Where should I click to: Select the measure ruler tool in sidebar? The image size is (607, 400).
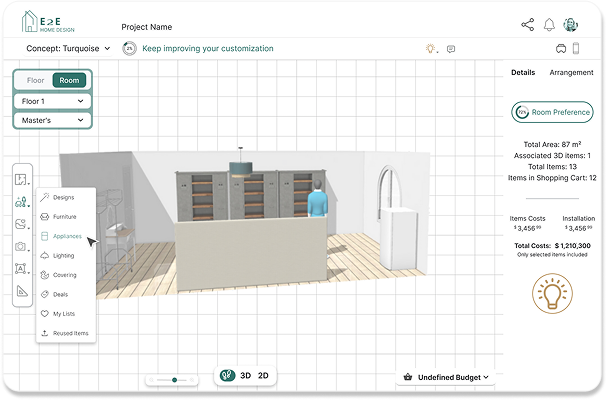pyautogui.click(x=22, y=290)
